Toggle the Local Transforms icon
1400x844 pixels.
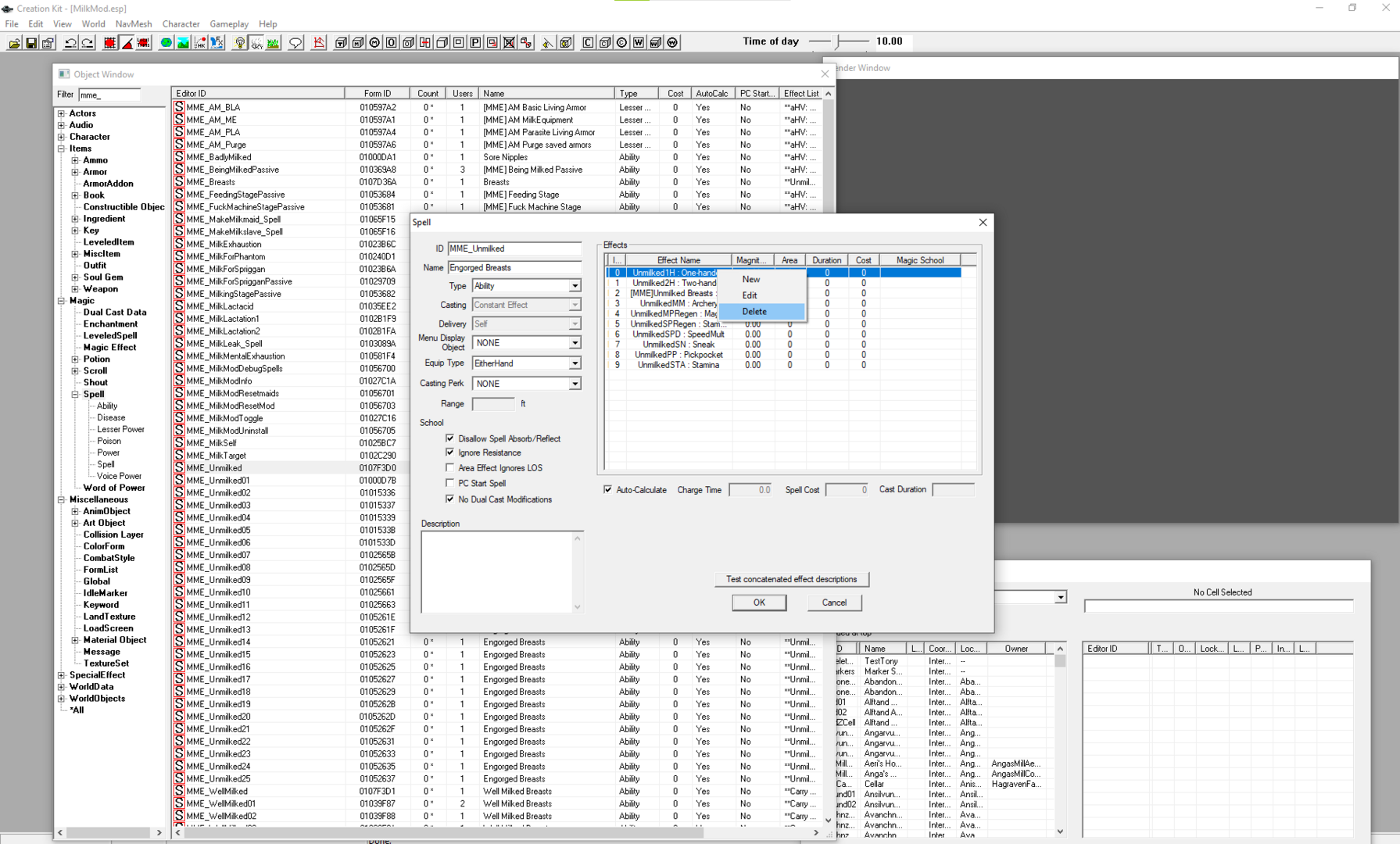pyautogui.click(x=144, y=43)
